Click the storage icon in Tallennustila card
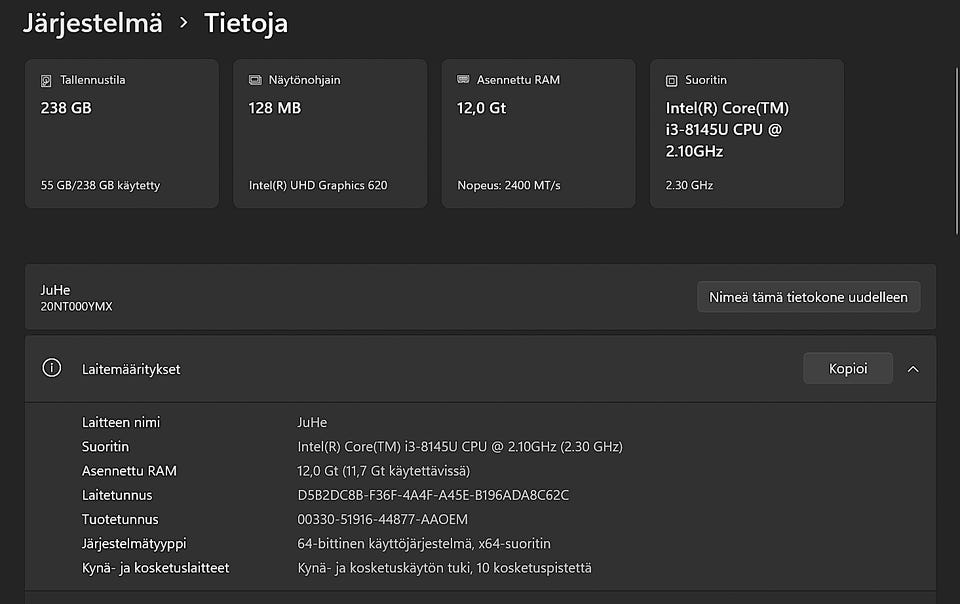This screenshot has width=960, height=604. pyautogui.click(x=46, y=80)
